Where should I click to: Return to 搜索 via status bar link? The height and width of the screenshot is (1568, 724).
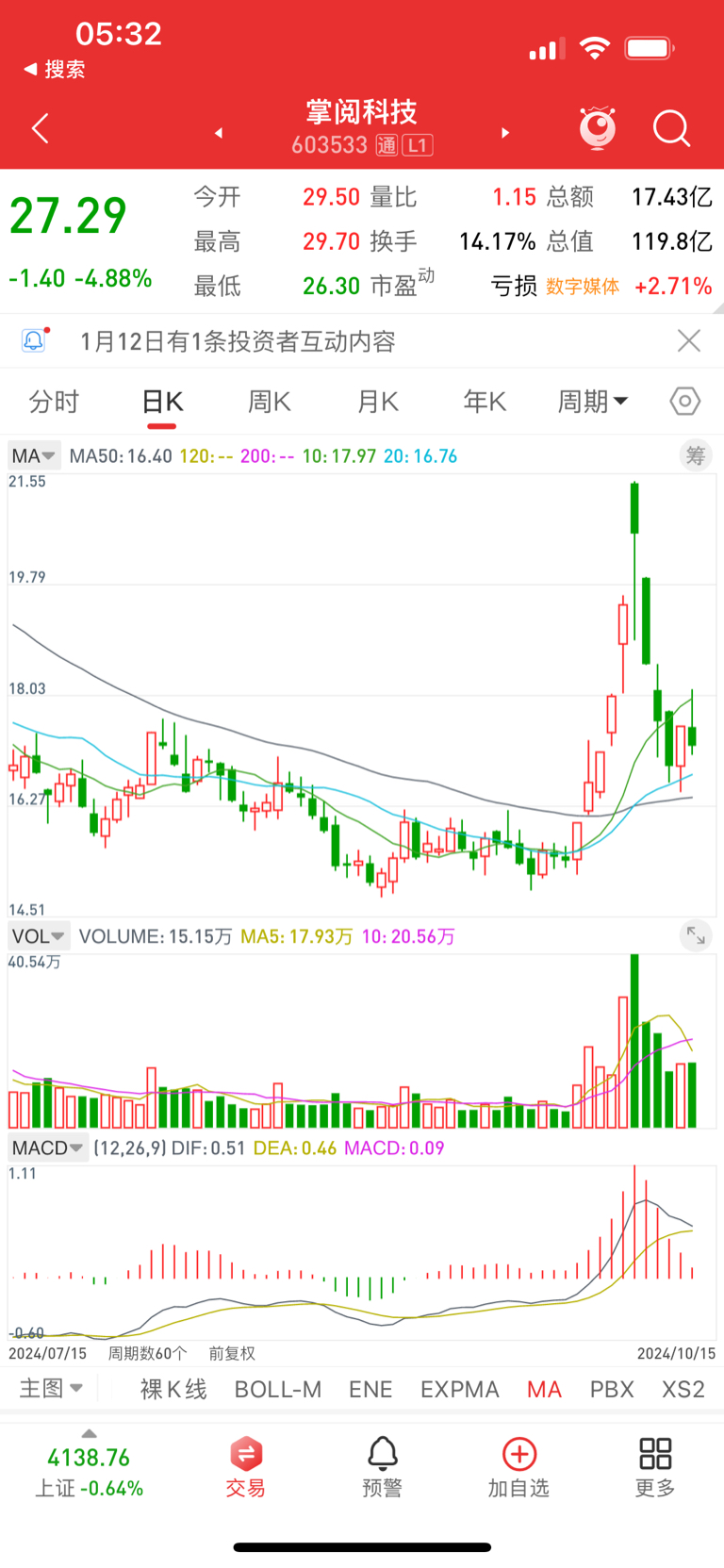(55, 69)
